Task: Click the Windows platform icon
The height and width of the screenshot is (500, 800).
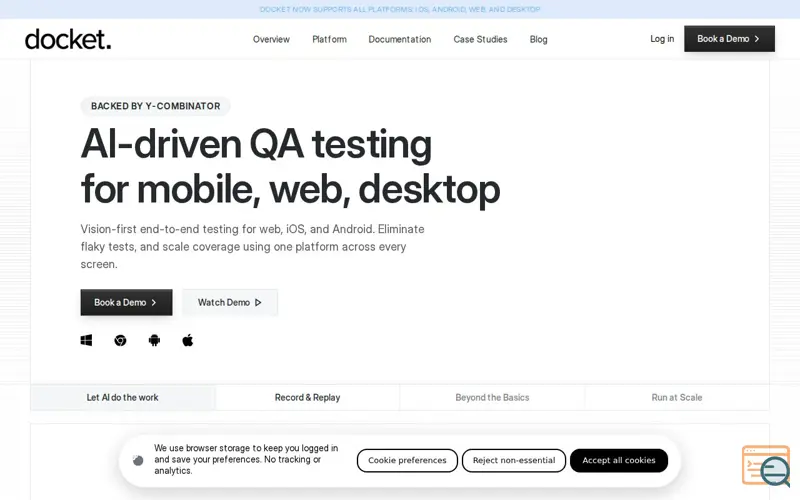Action: [x=86, y=340]
